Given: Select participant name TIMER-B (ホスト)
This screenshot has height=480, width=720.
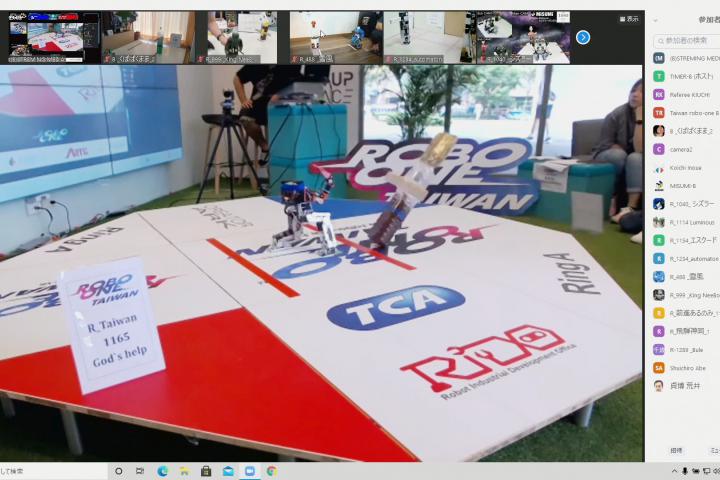Looking at the screenshot, I should [692, 76].
